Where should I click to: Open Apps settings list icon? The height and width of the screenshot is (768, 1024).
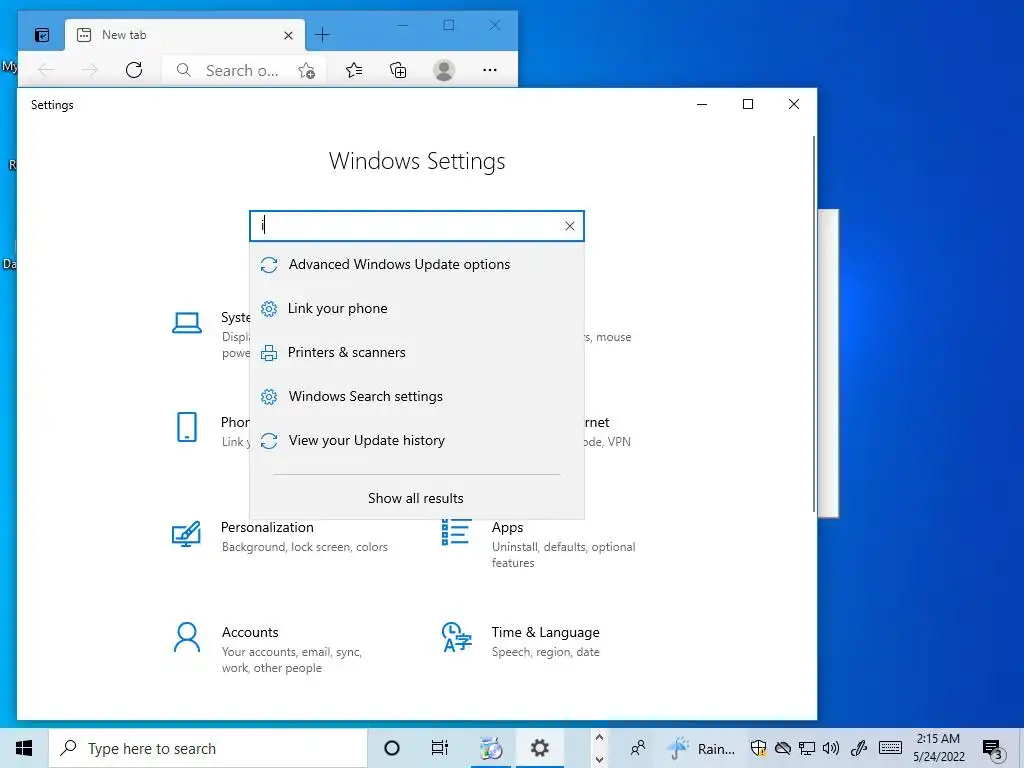[456, 532]
